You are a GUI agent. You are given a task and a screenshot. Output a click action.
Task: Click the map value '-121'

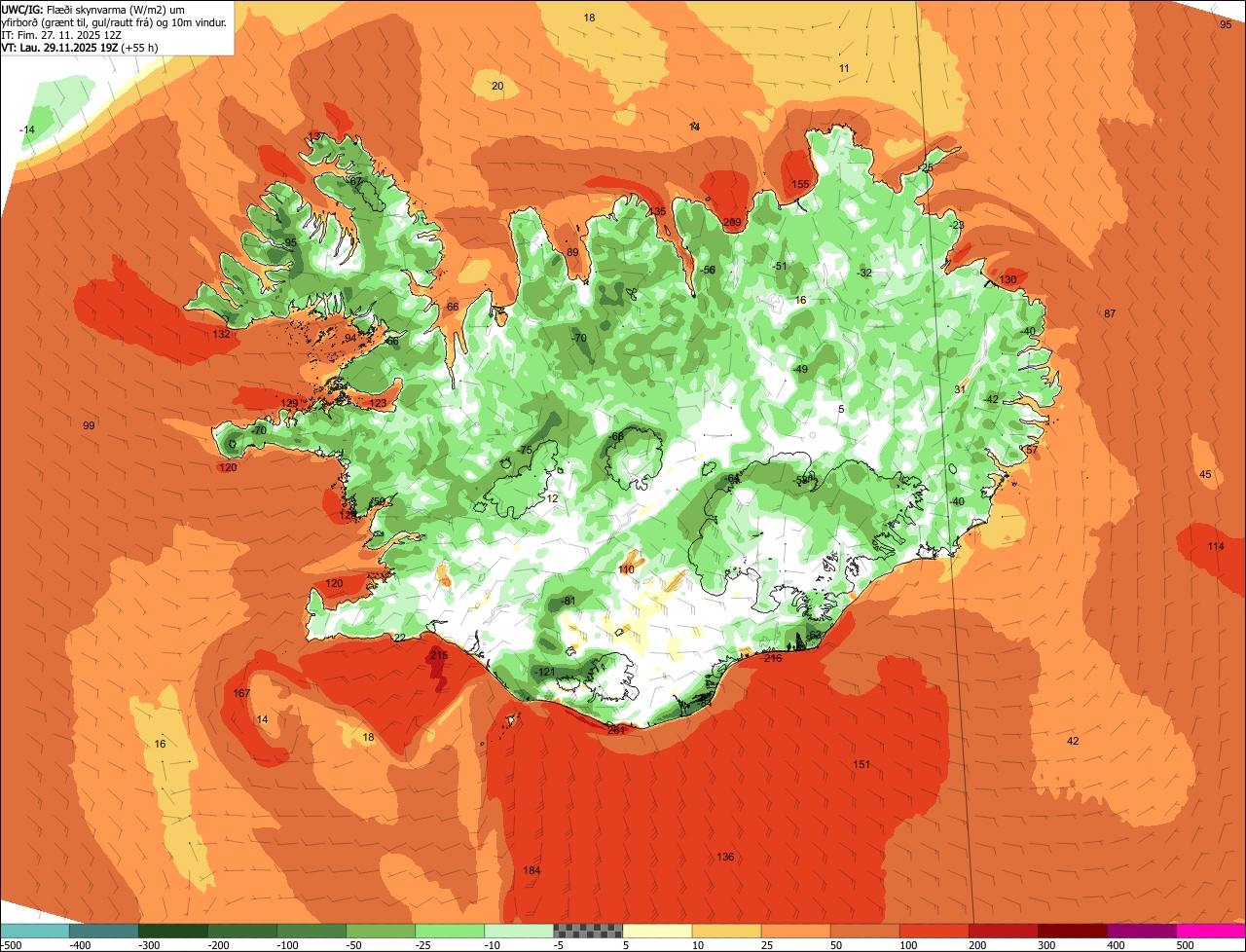[x=545, y=673]
